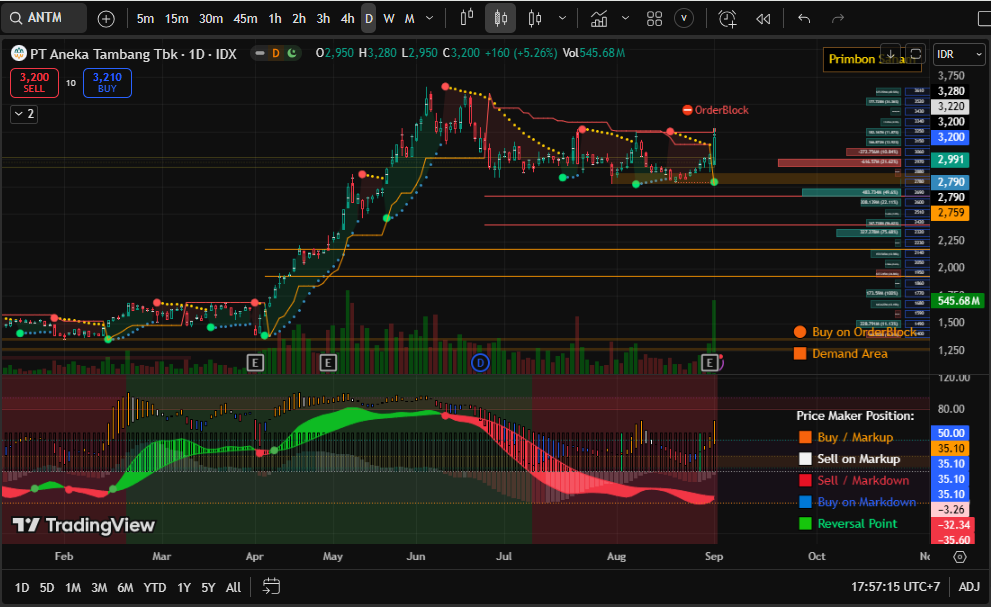Open the ANTM symbol search box
991x607 pixels.
[44, 18]
